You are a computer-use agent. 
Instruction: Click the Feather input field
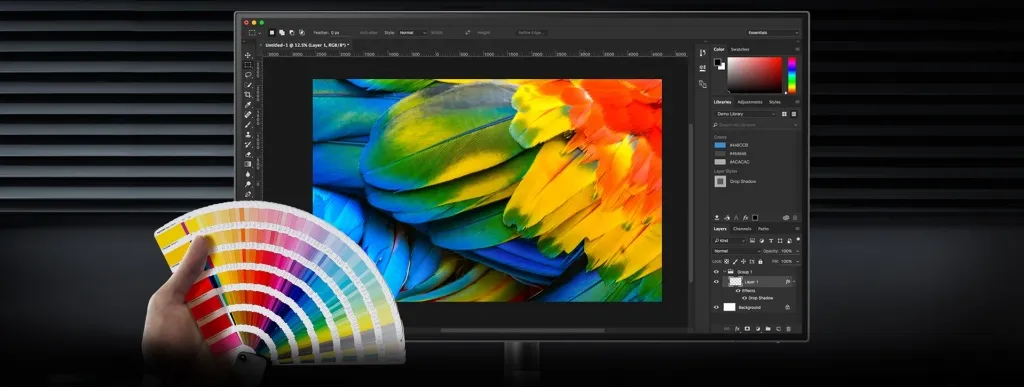pos(342,33)
